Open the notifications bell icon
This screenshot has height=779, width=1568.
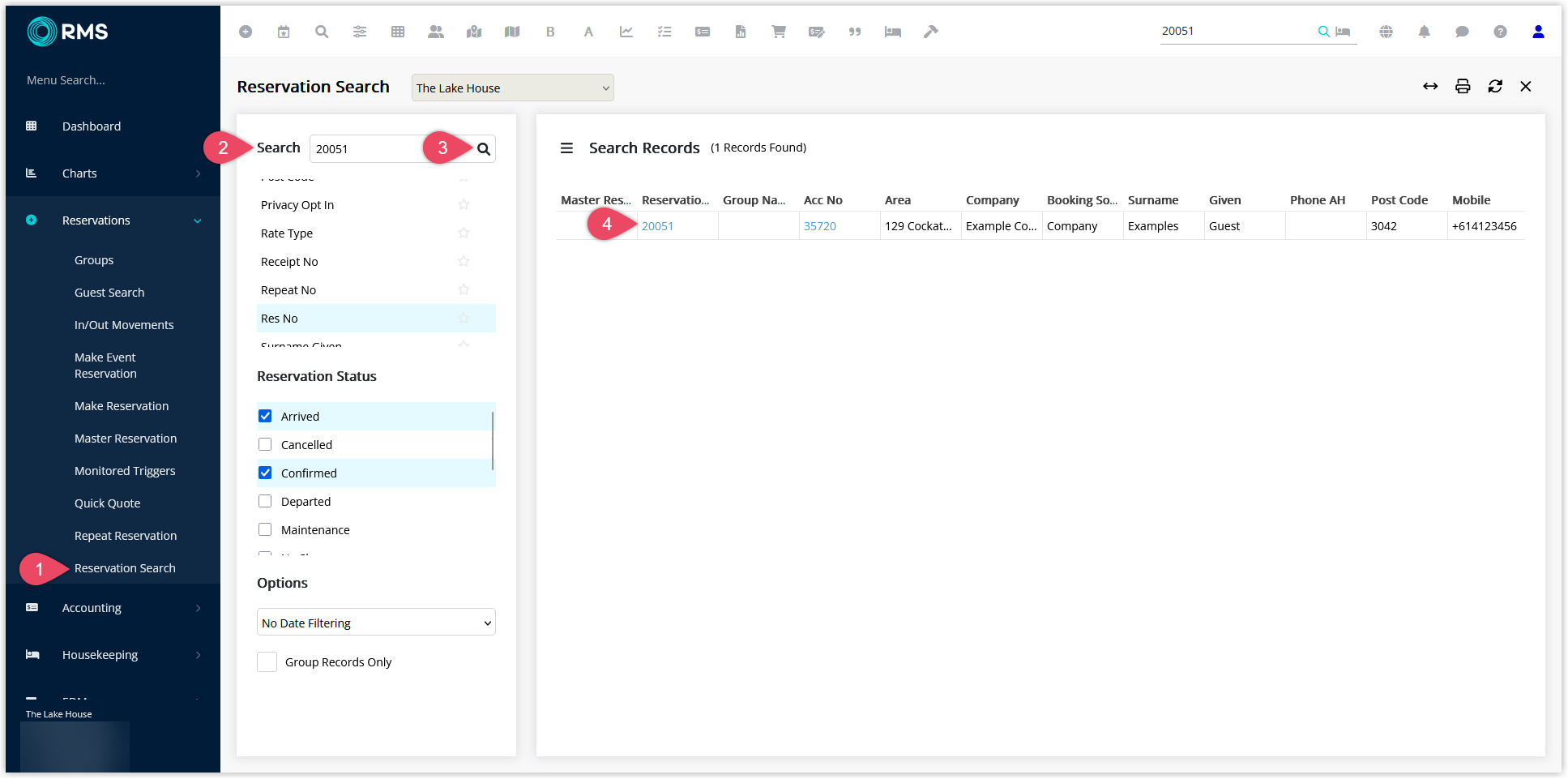(x=1424, y=32)
